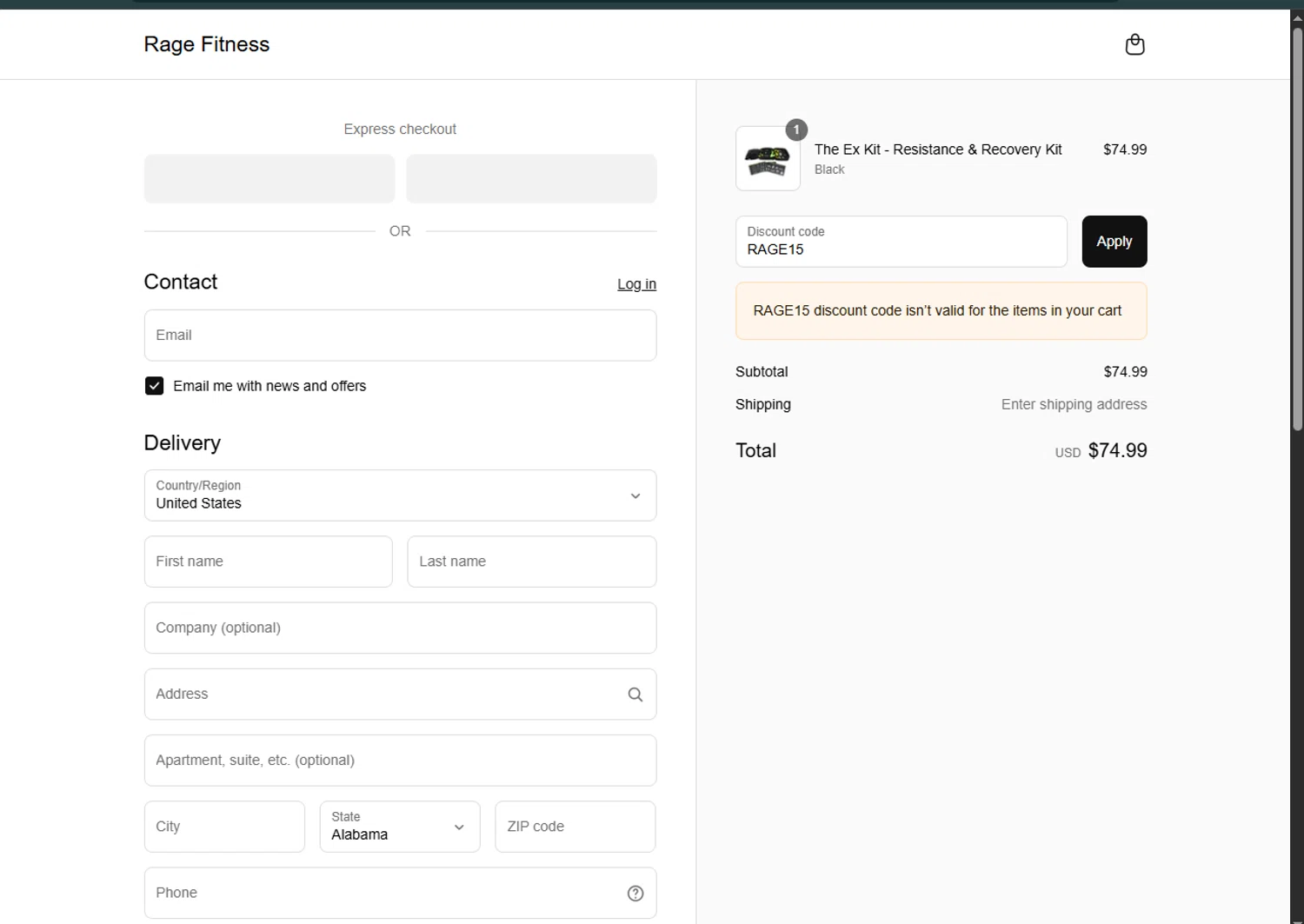Click the first express checkout button
The height and width of the screenshot is (924, 1304).
269,179
